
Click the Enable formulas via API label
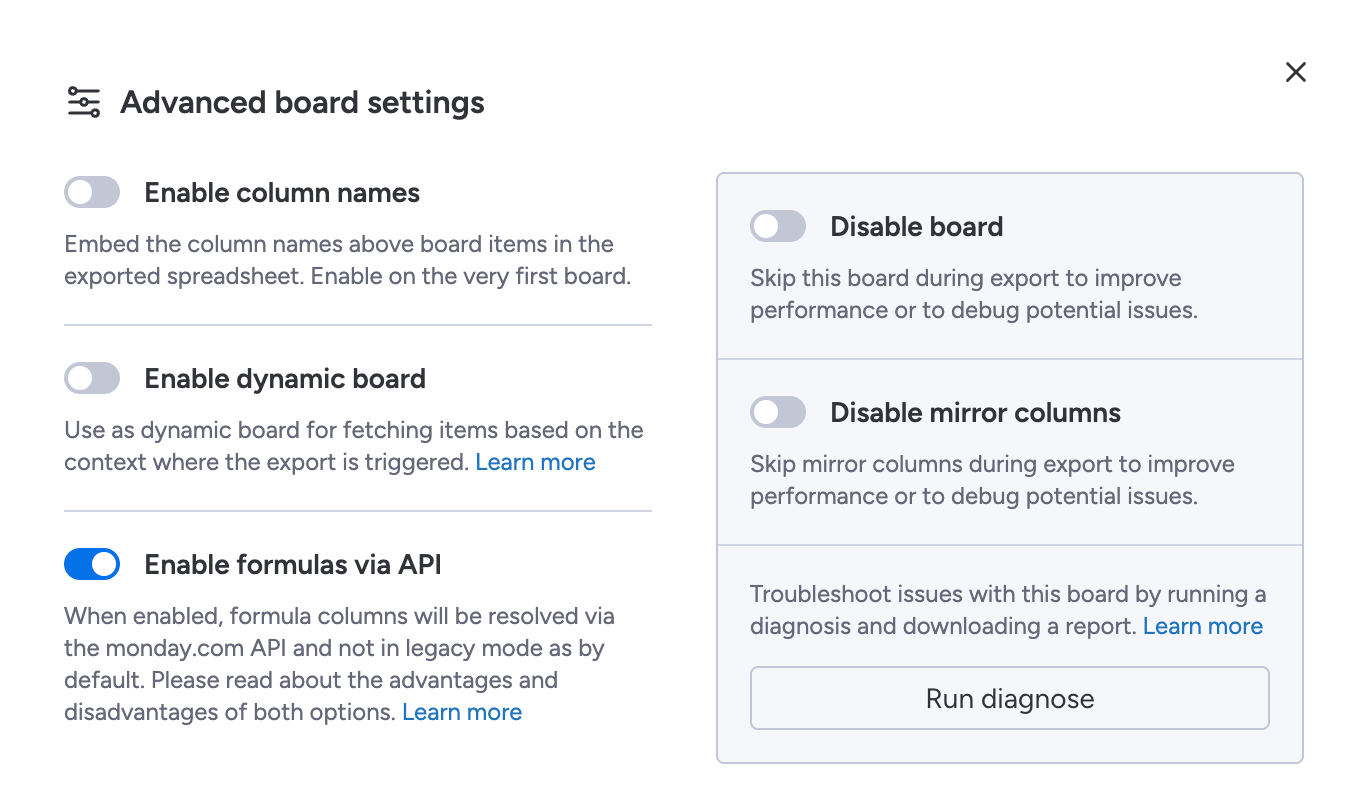[293, 565]
